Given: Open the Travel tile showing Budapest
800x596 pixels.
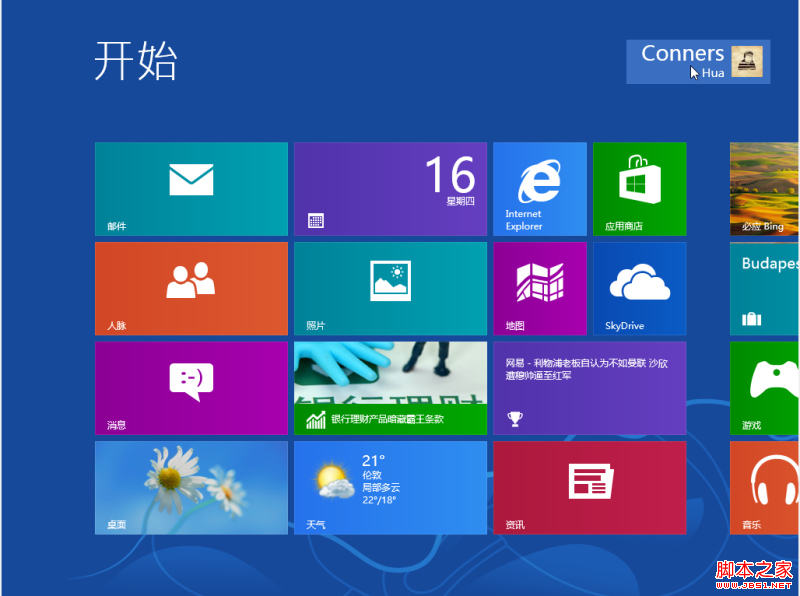Looking at the screenshot, I should pos(765,288).
